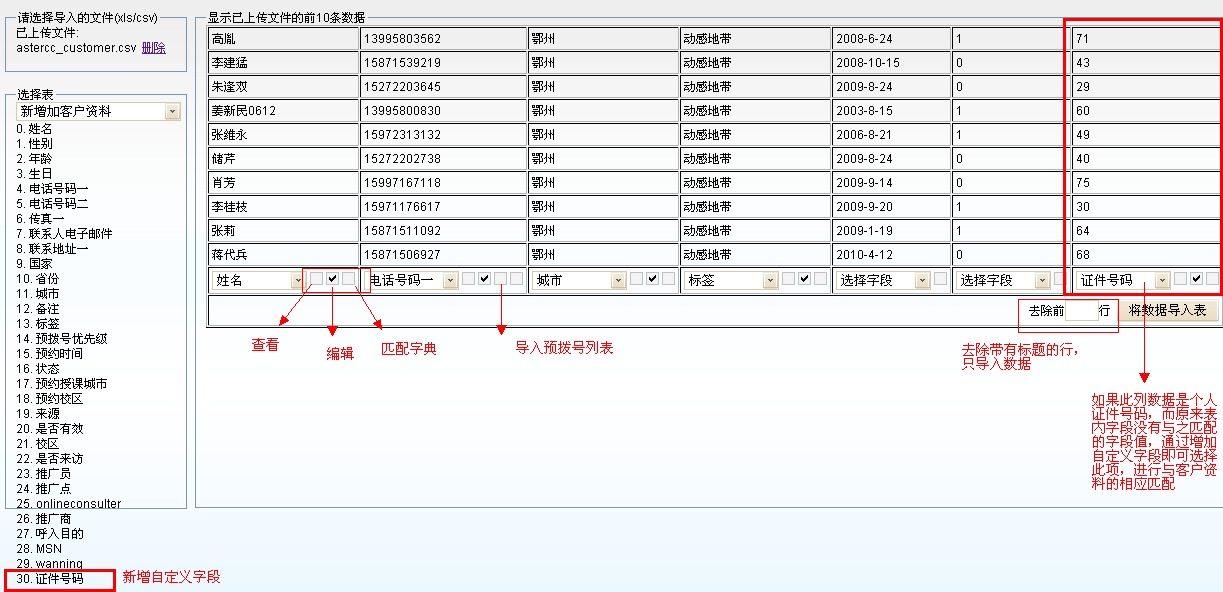This screenshot has width=1223, height=592.
Task: Enable match-dictionary checkbox for 姓名 column
Action: coord(349,279)
